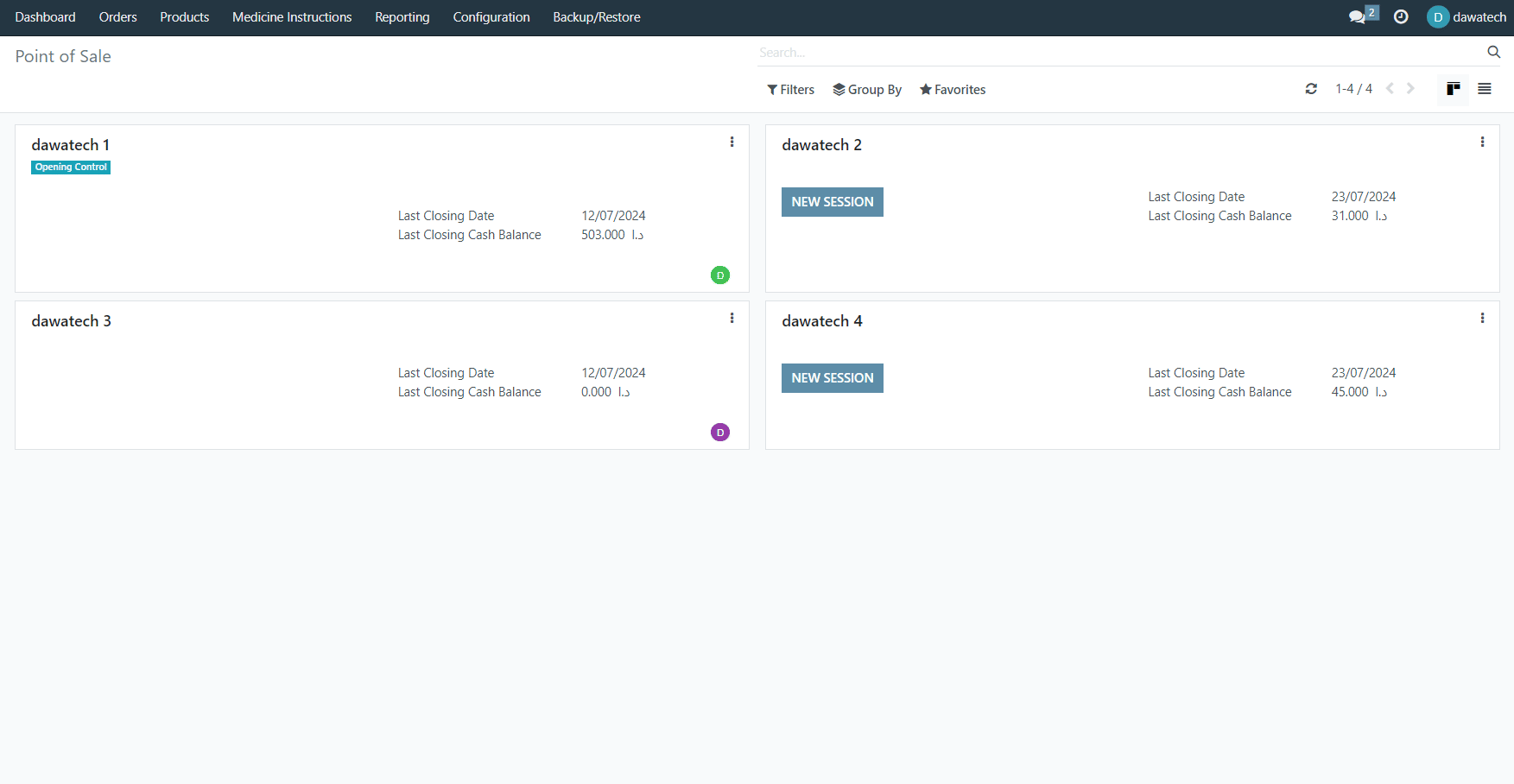Click the Point of Sale breadcrumb title
The width and height of the screenshot is (1514, 784).
(63, 56)
